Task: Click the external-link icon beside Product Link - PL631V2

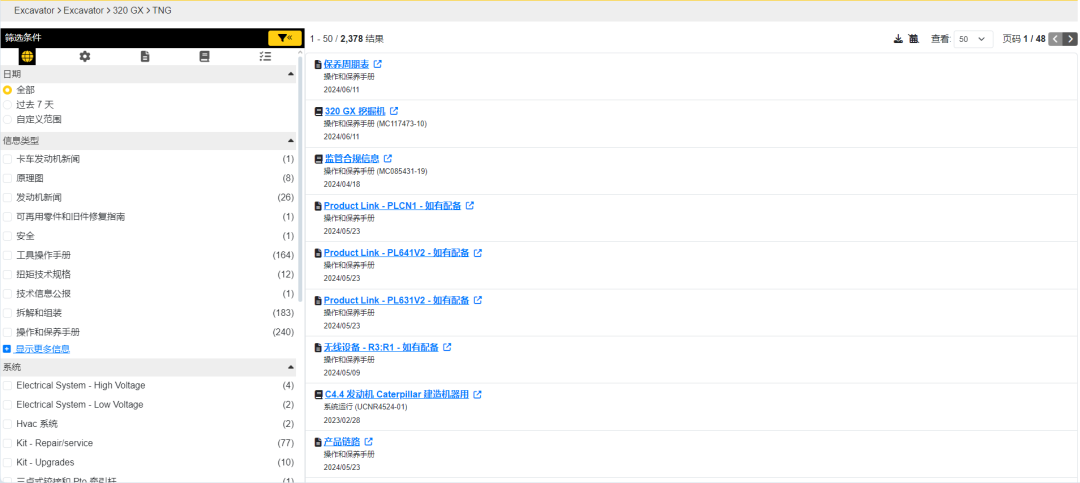Action: point(478,300)
